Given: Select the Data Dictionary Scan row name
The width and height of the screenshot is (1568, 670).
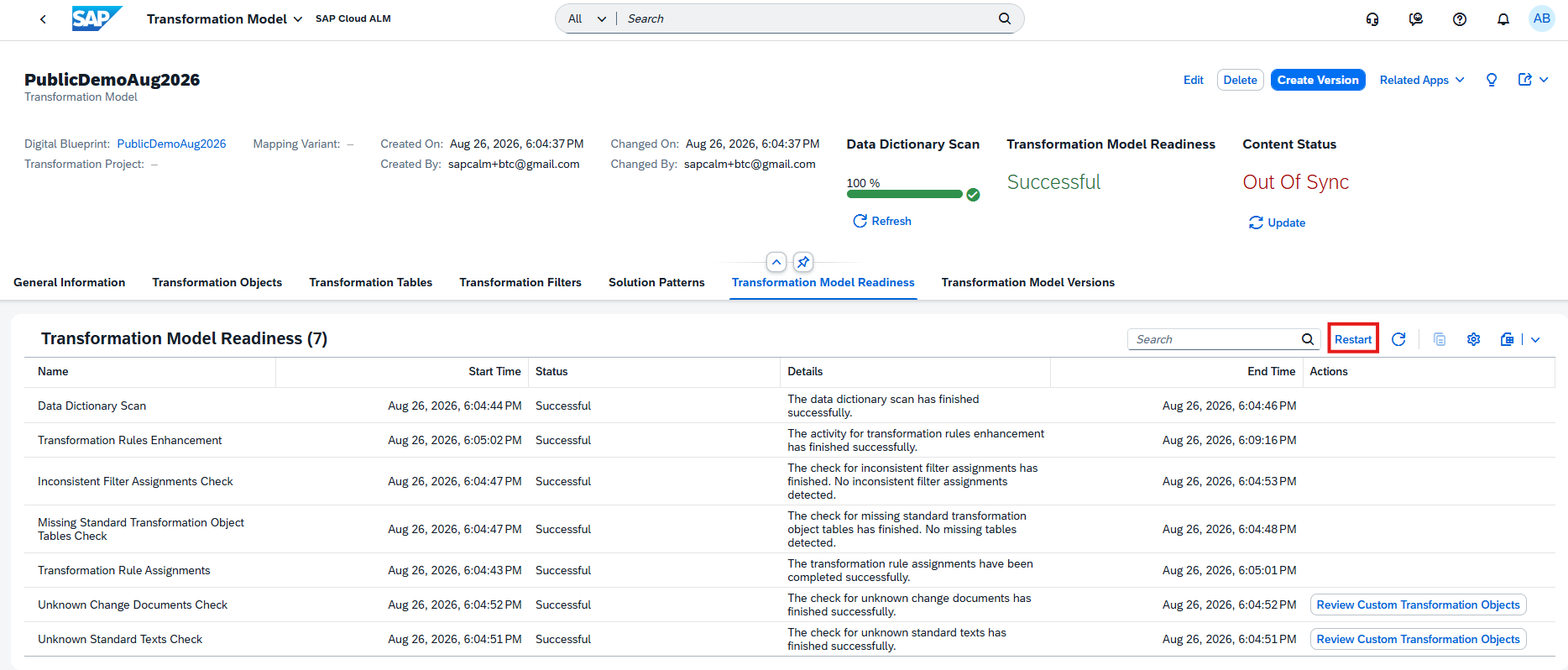Looking at the screenshot, I should click(92, 406).
